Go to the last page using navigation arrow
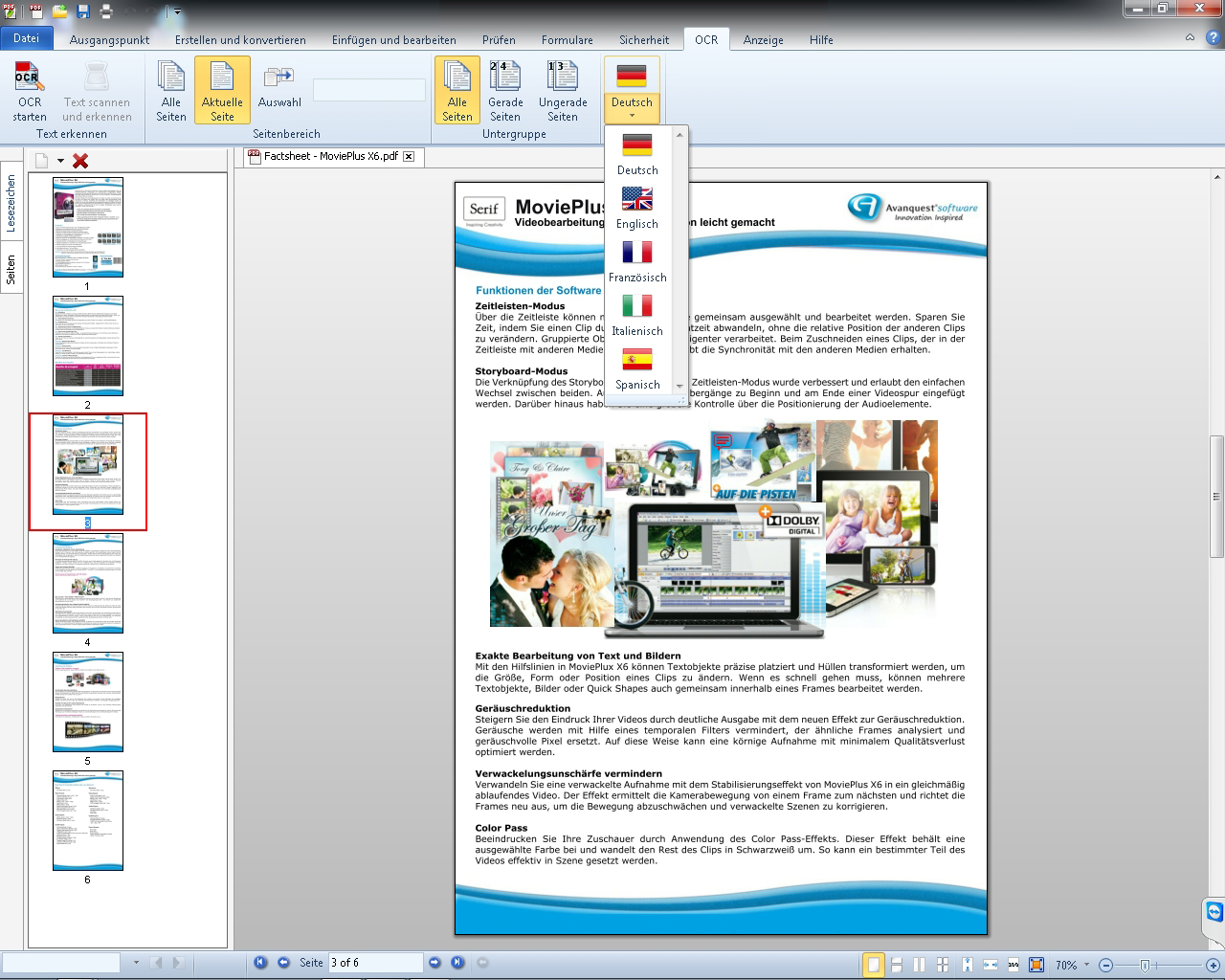 point(457,963)
